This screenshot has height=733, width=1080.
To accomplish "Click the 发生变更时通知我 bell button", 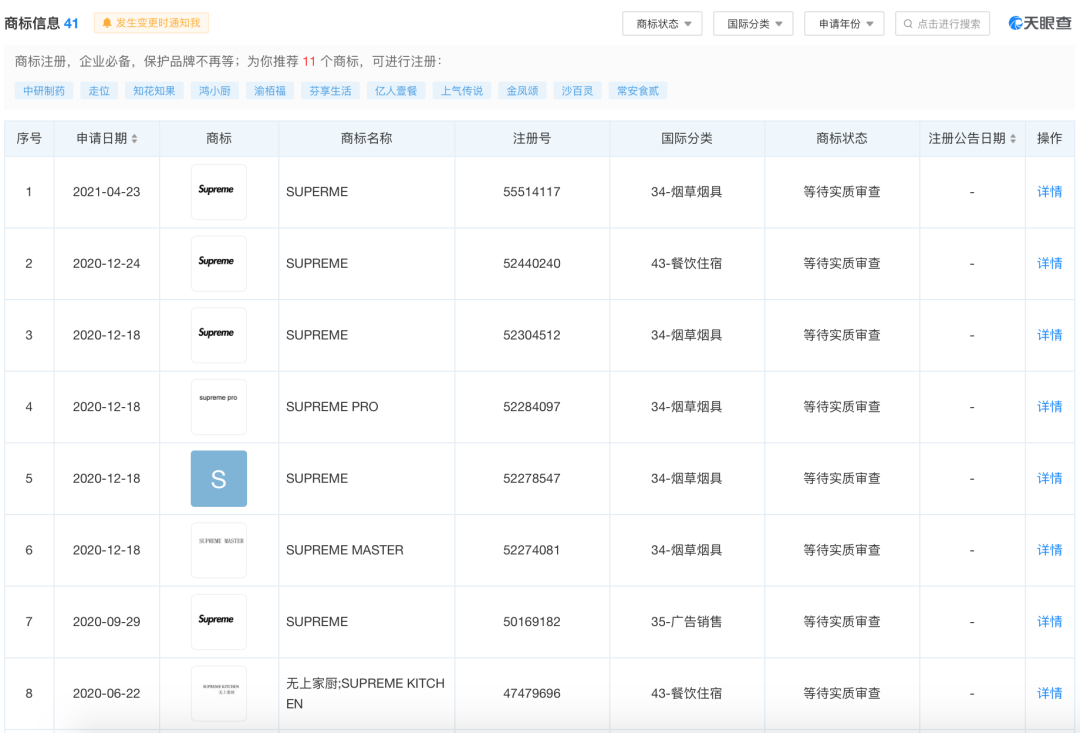I will coord(151,23).
